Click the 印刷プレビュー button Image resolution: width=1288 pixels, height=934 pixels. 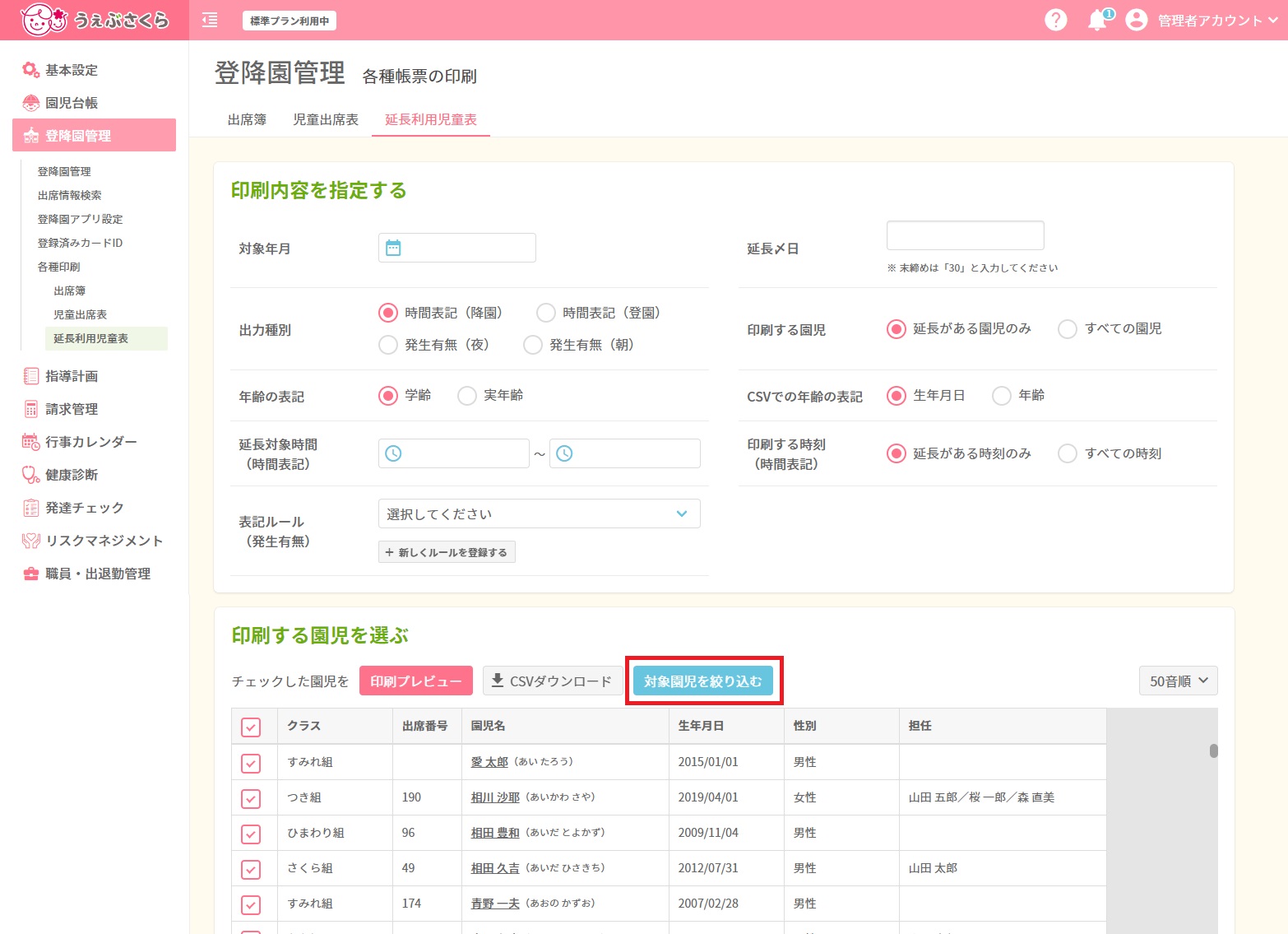click(416, 681)
